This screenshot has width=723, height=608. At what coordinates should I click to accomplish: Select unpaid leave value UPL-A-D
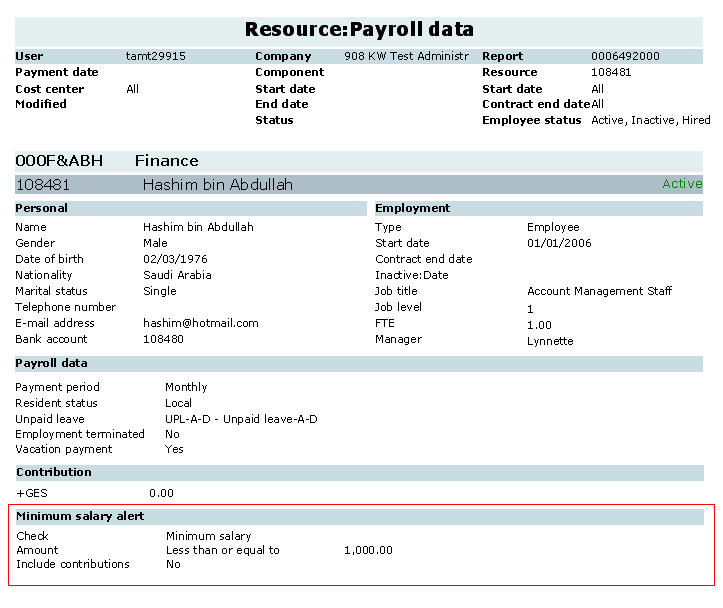240,420
